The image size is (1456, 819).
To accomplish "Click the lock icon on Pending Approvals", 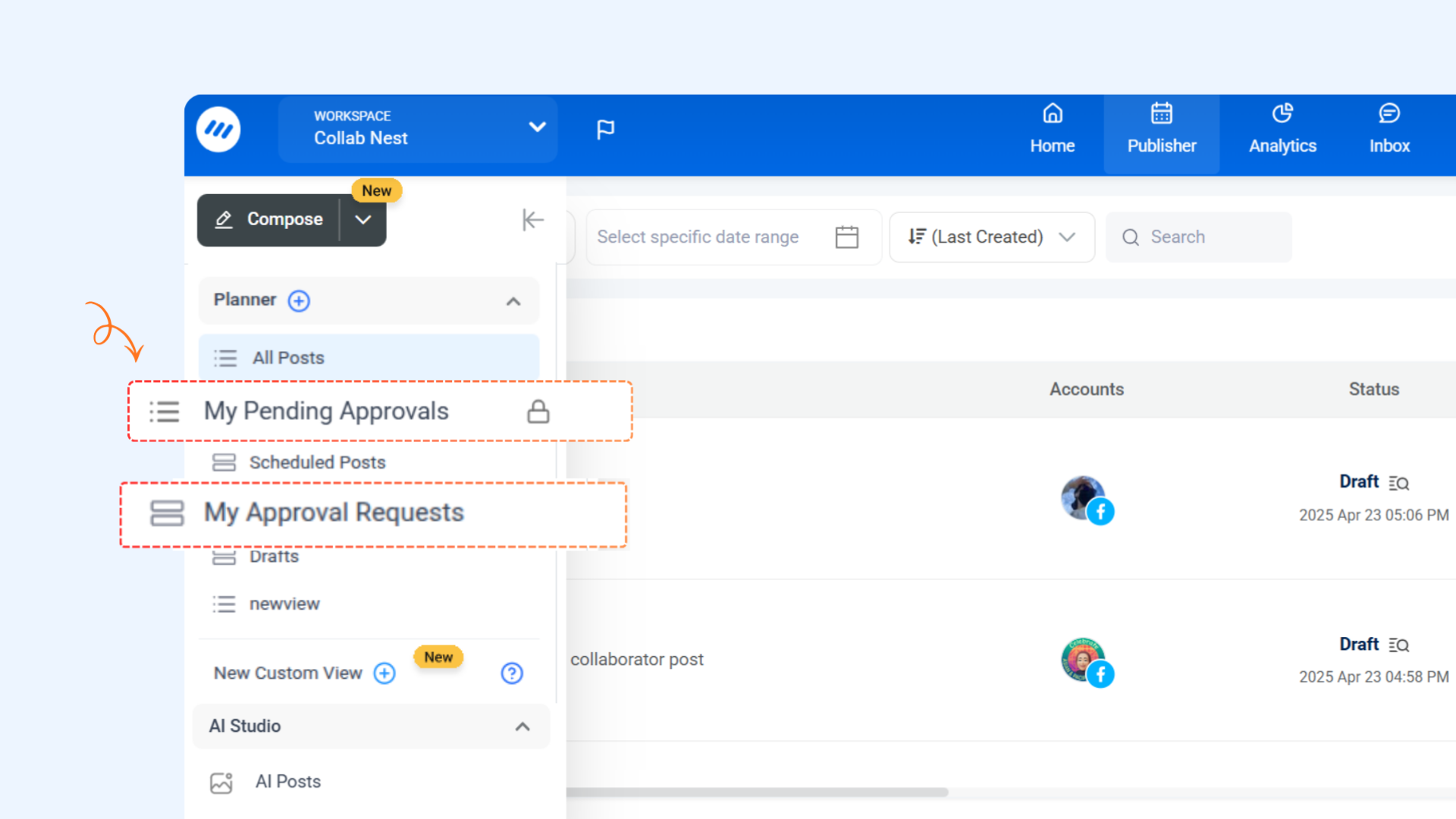I will pyautogui.click(x=538, y=412).
